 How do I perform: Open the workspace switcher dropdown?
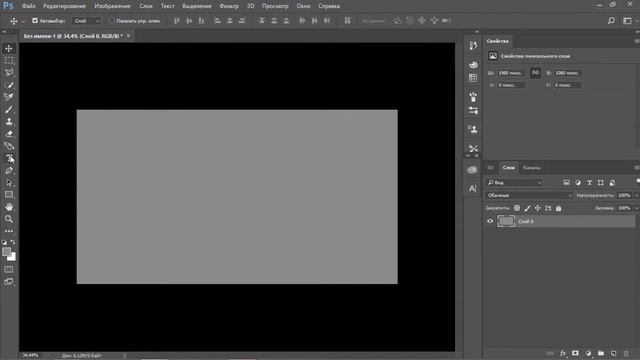[627, 20]
